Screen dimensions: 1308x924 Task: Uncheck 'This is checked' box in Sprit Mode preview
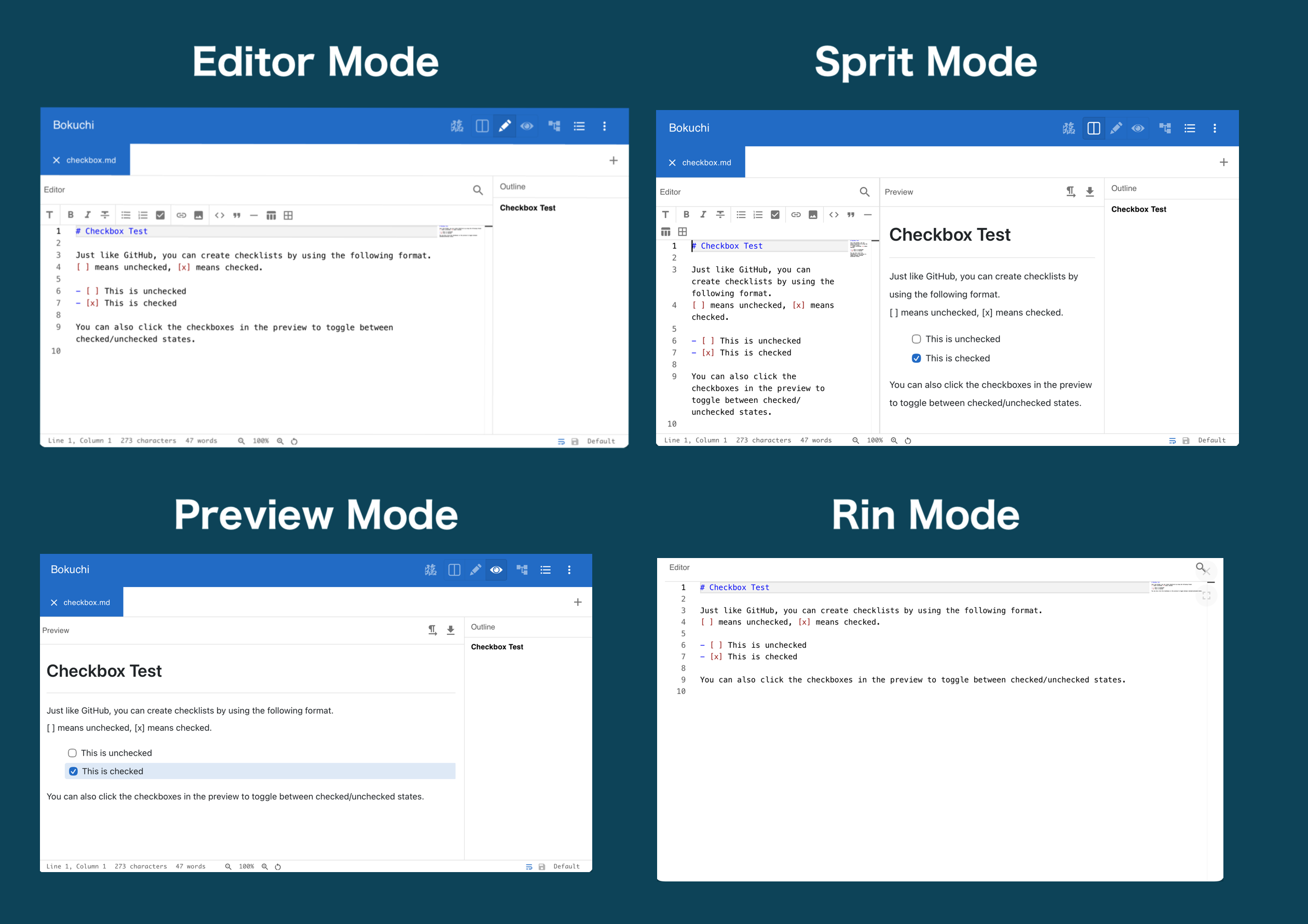pyautogui.click(x=916, y=358)
